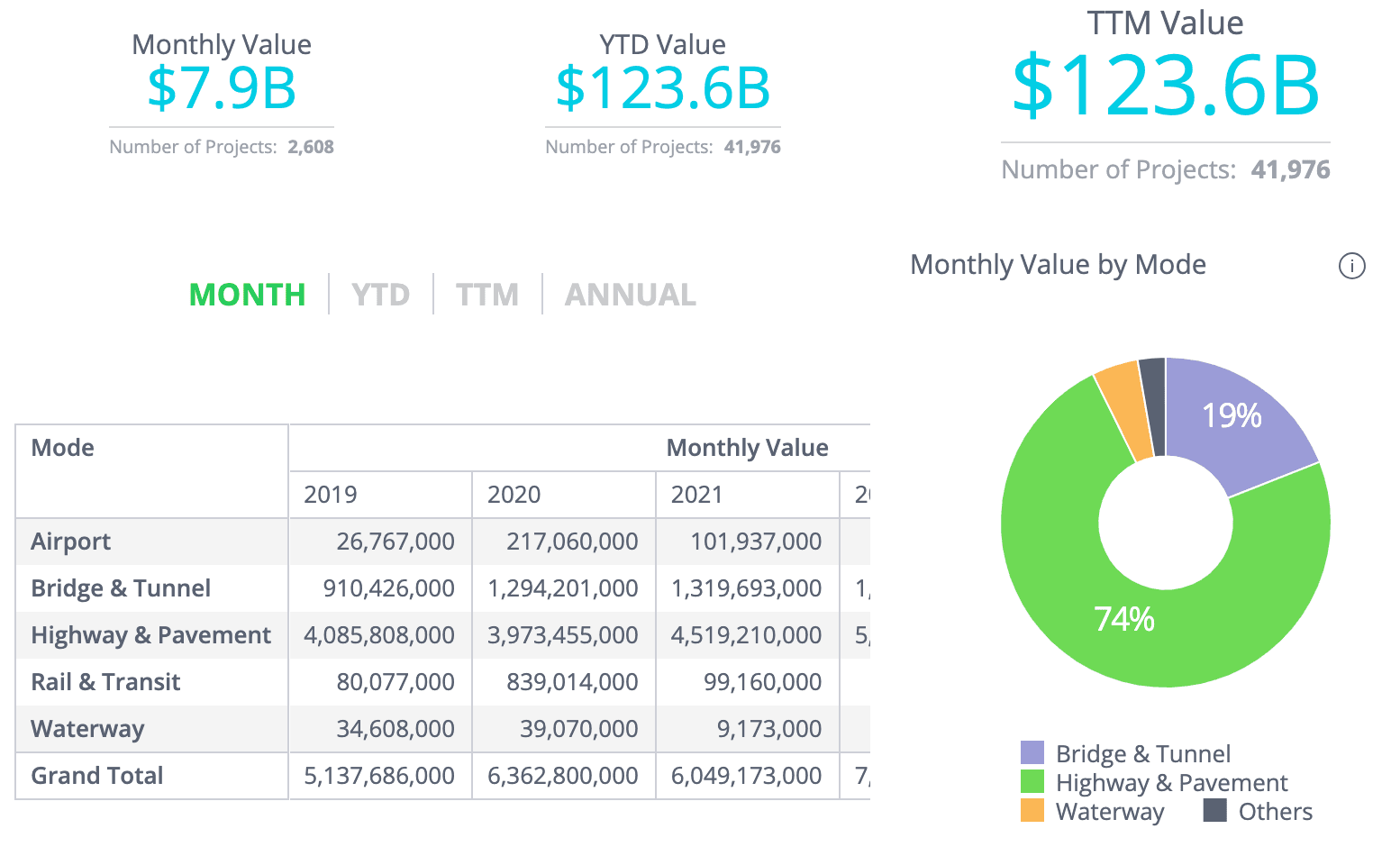1400x856 pixels.
Task: Open the chart info icon
Action: (1351, 266)
